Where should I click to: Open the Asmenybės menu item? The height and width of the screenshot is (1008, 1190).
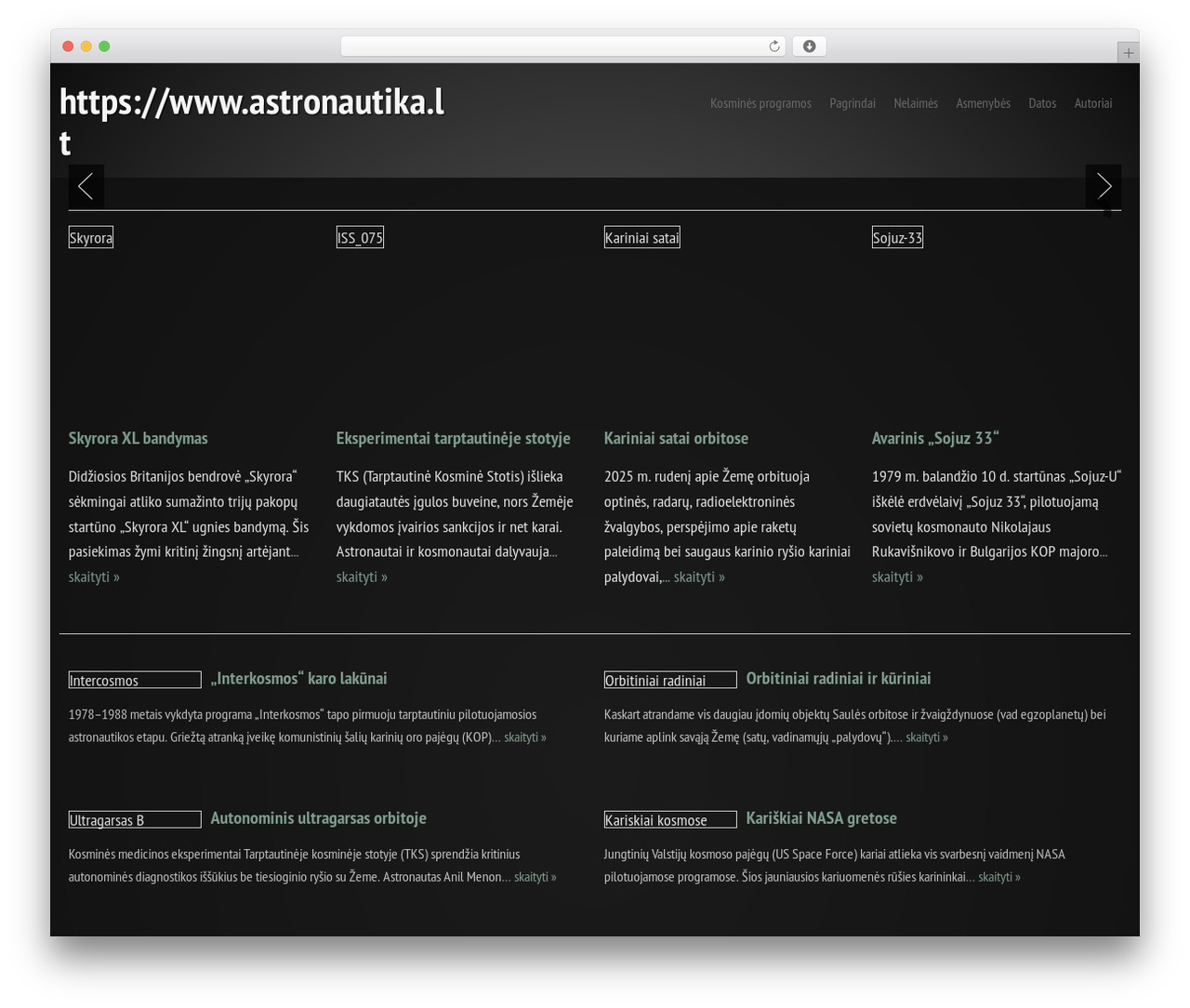983,103
